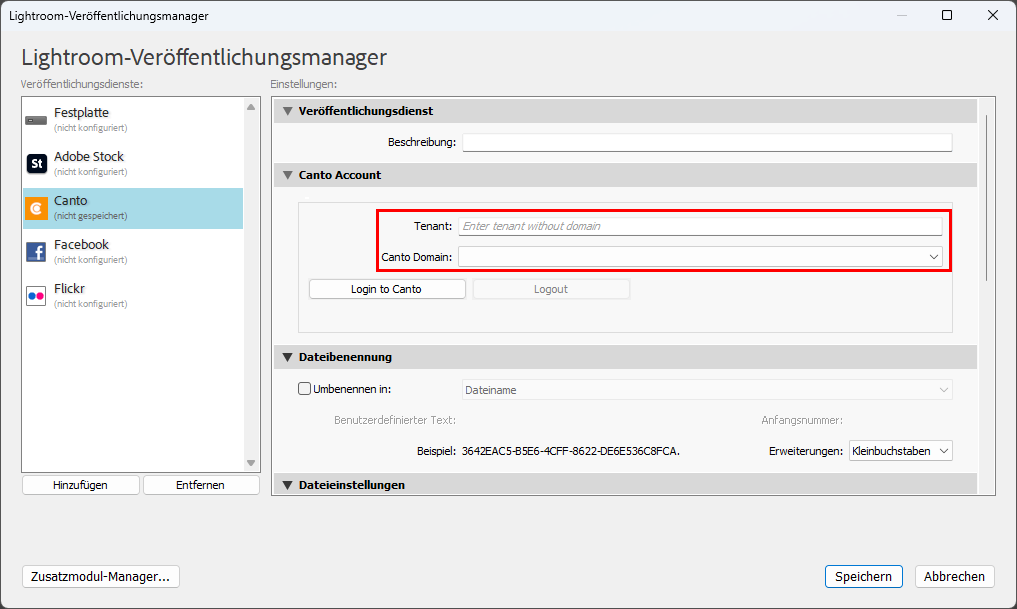
Task: Click Speichern to save settings
Action: 863,577
